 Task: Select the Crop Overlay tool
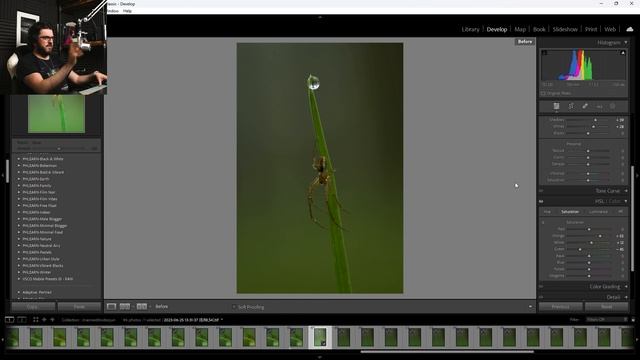click(x=571, y=106)
